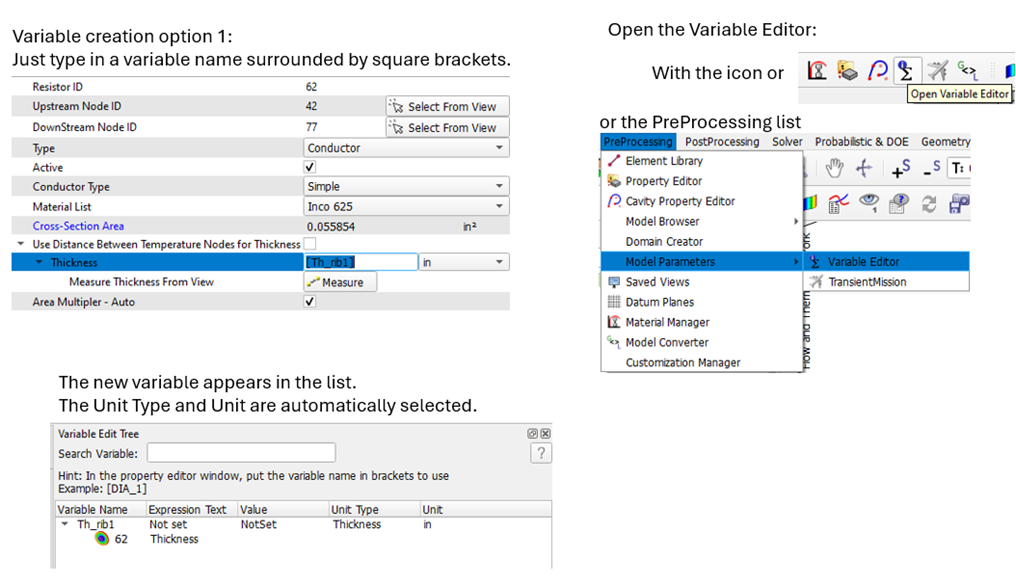Enable Use Distance Between Temperature Nodes checkbox
This screenshot has height=586, width=1016.
click(310, 244)
